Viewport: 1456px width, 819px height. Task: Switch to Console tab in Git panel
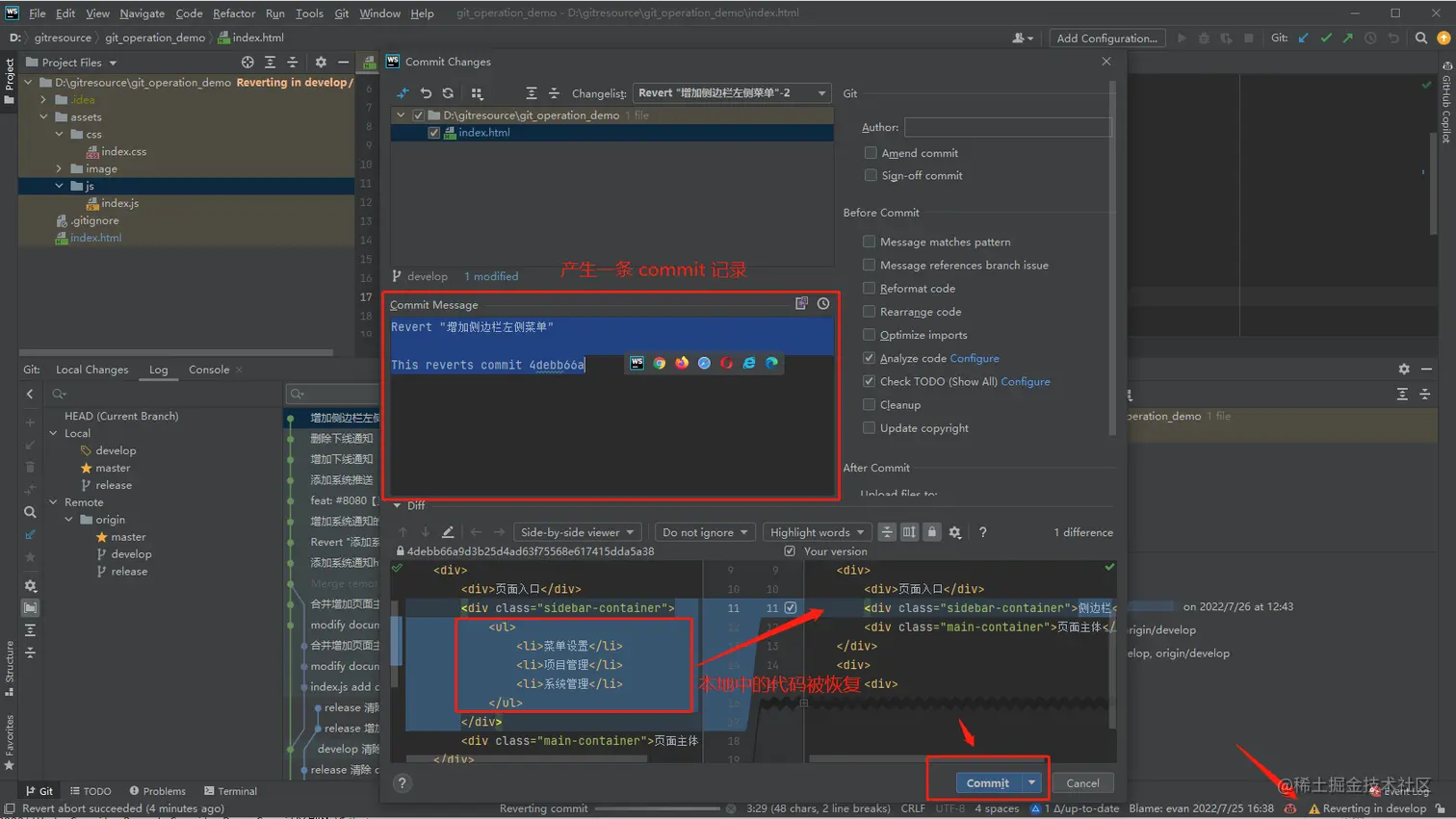click(x=209, y=370)
